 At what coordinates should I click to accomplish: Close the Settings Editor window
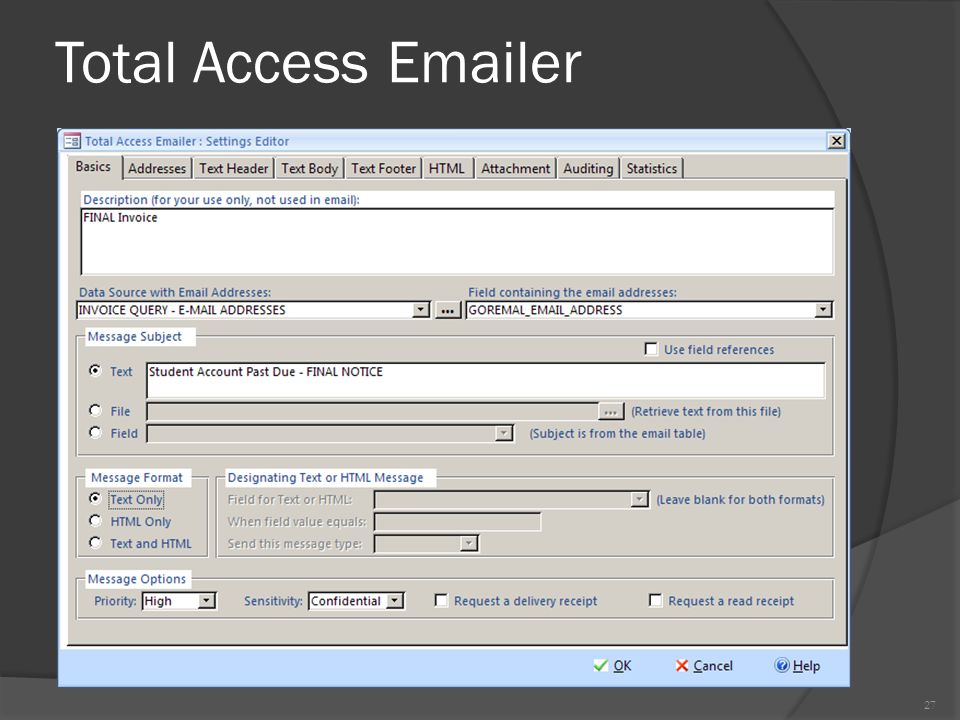point(836,141)
